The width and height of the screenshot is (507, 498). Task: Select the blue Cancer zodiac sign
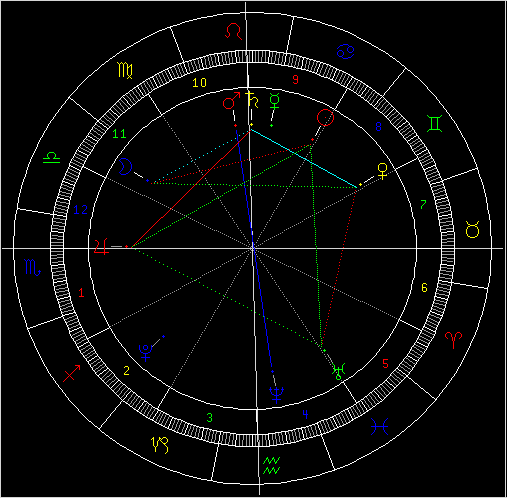[345, 52]
